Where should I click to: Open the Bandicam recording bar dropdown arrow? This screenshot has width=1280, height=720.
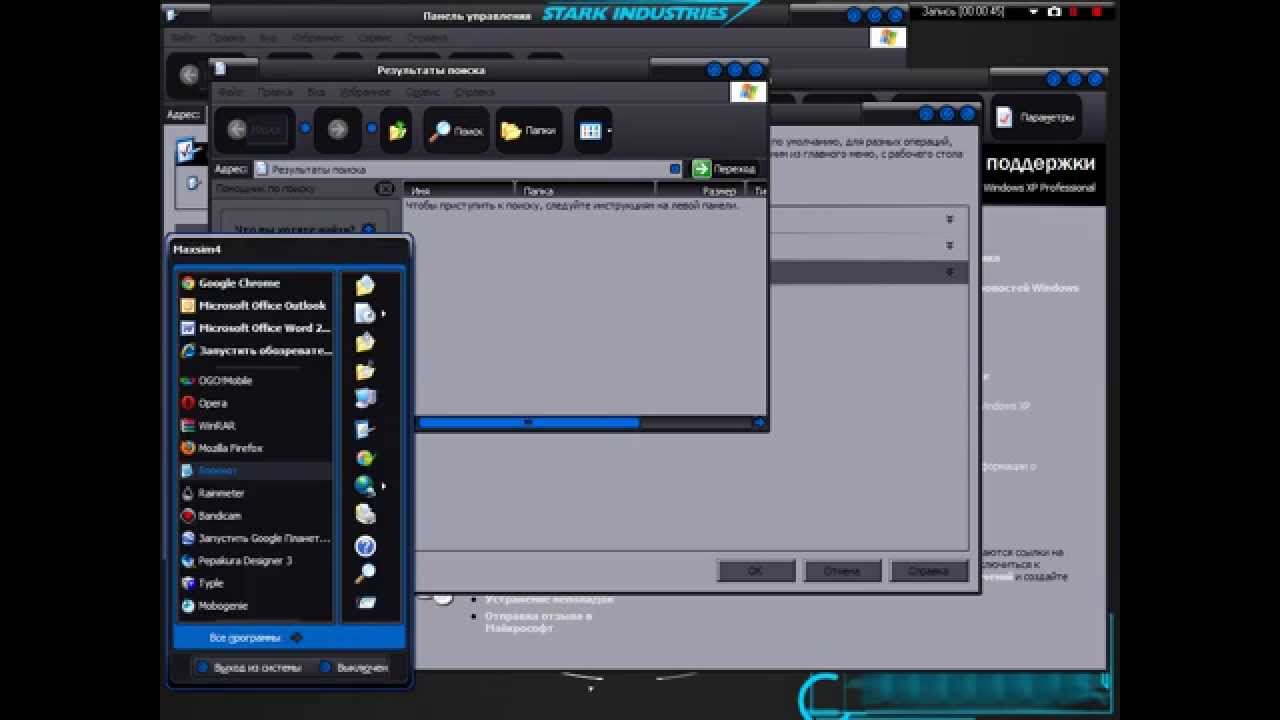(x=1034, y=12)
